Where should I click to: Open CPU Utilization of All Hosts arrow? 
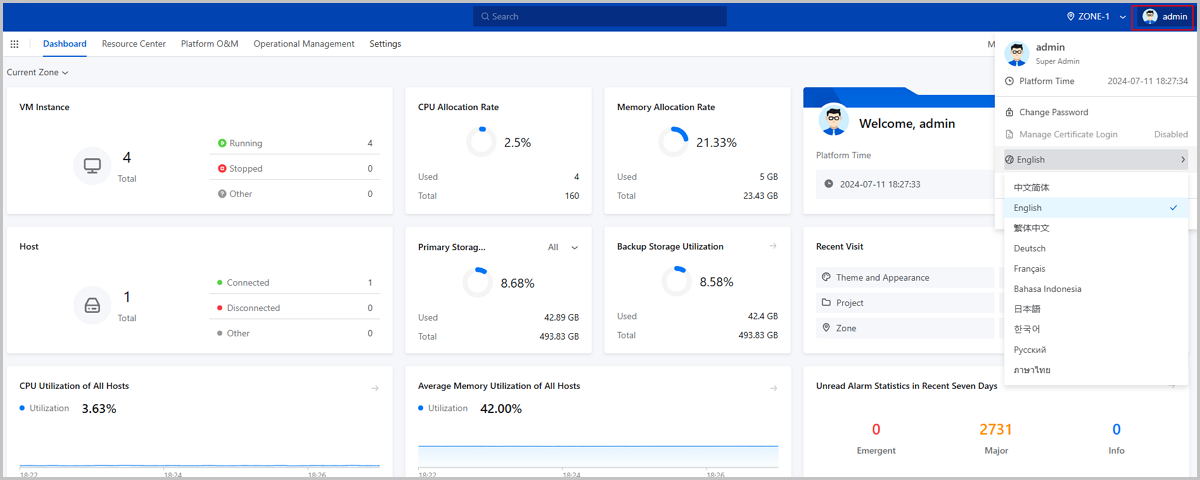pyautogui.click(x=374, y=388)
